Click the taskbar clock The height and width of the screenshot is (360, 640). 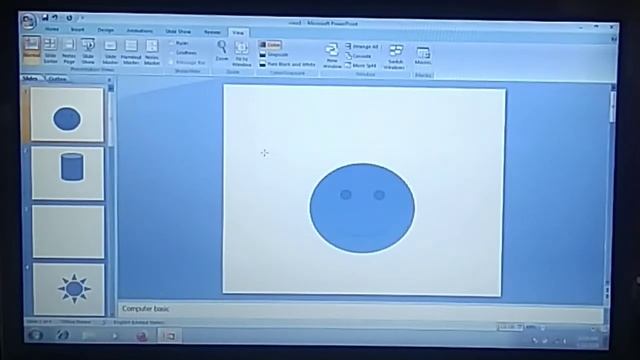click(x=588, y=342)
